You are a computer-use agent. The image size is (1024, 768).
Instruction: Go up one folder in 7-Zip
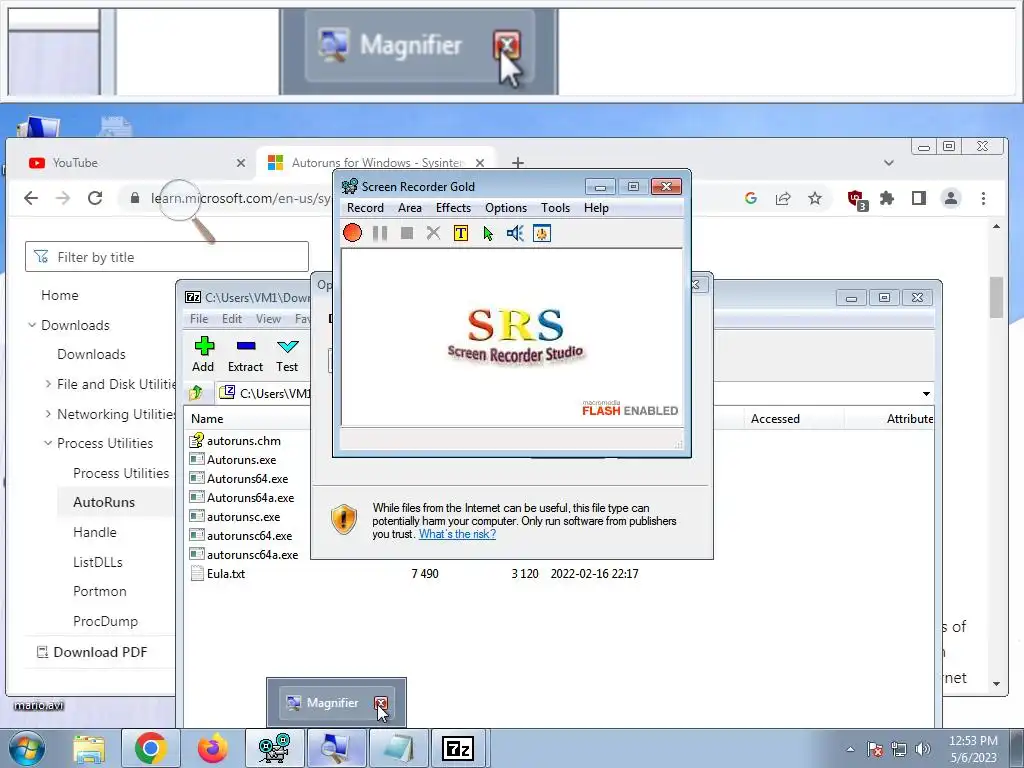click(195, 393)
